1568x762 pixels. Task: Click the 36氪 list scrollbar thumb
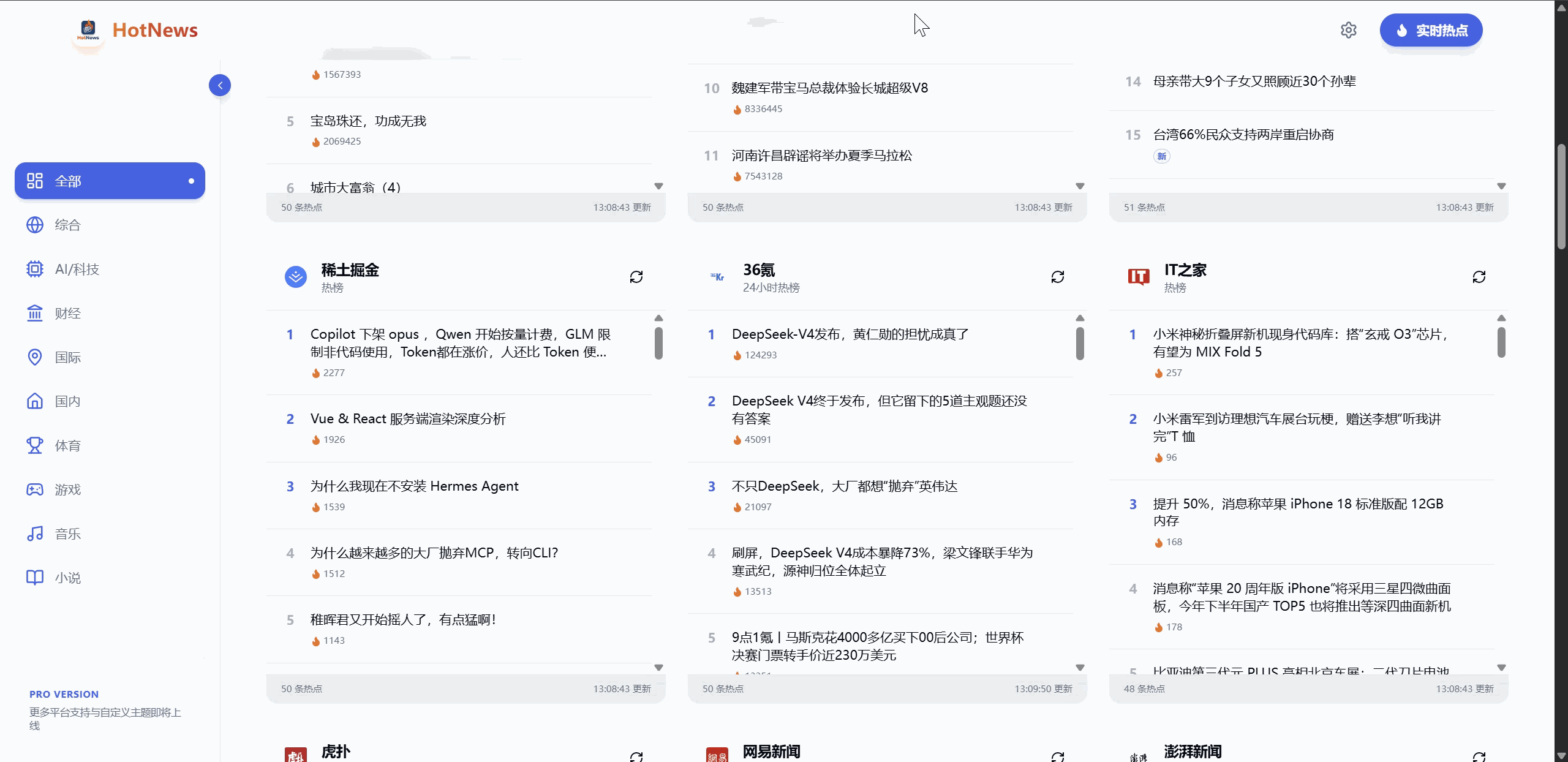(1080, 343)
